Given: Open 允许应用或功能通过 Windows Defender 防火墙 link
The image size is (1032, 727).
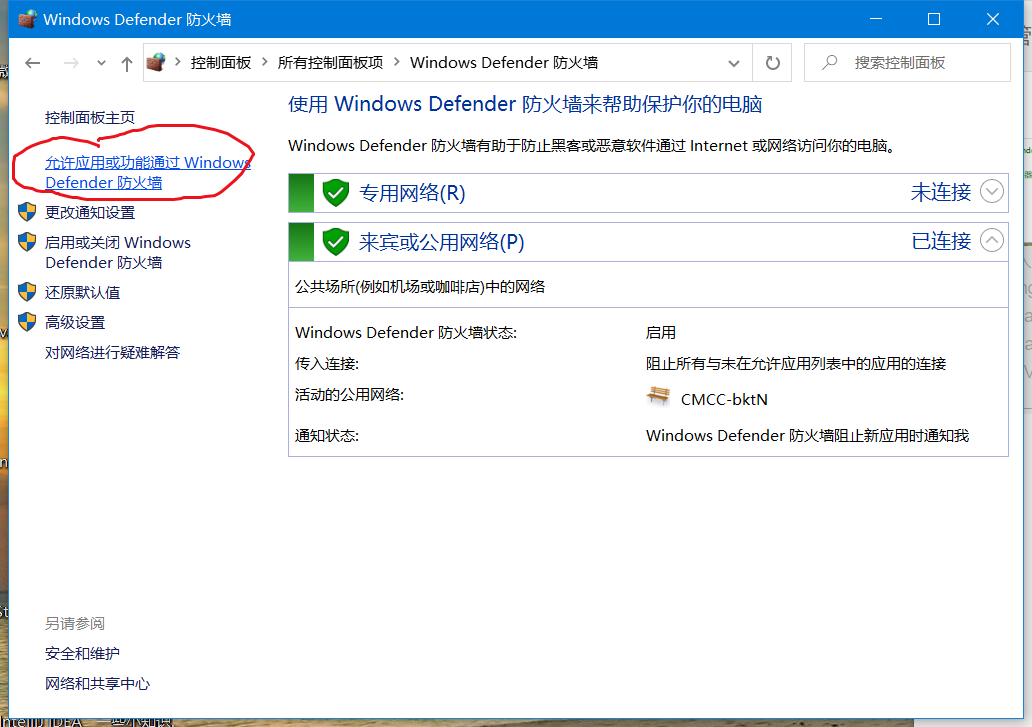Looking at the screenshot, I should [x=147, y=172].
